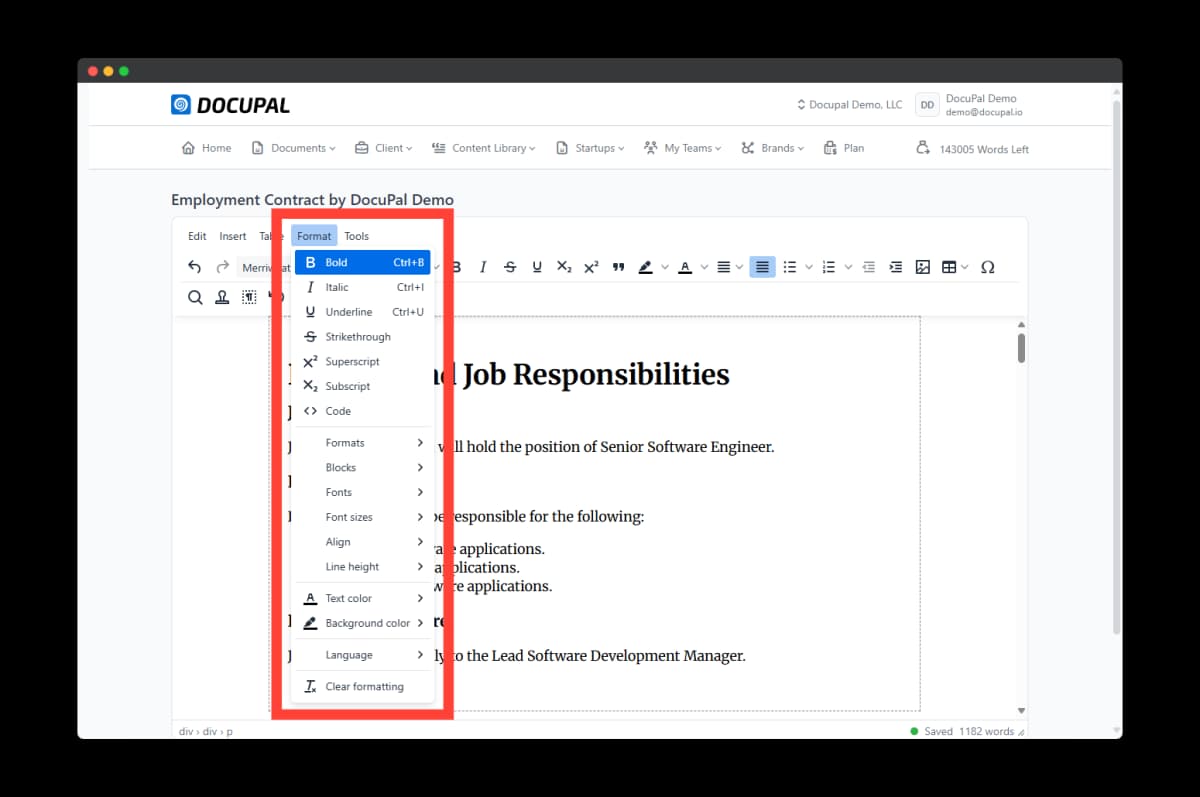
Task: Toggle the justify alignment button
Action: [762, 267]
